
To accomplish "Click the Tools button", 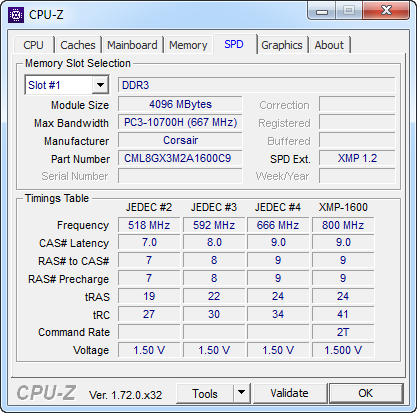I will pyautogui.click(x=205, y=393).
